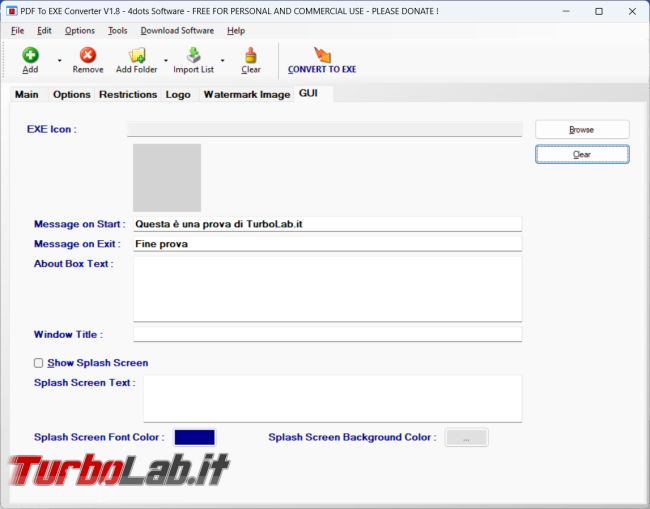Expand the Import List dropdown arrow

pyautogui.click(x=223, y=61)
